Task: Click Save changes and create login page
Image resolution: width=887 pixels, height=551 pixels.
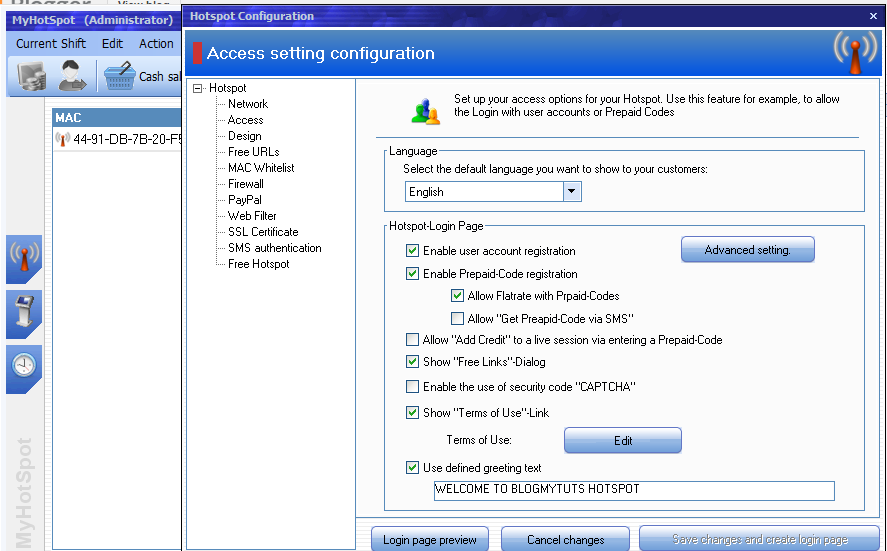Action: tap(760, 539)
